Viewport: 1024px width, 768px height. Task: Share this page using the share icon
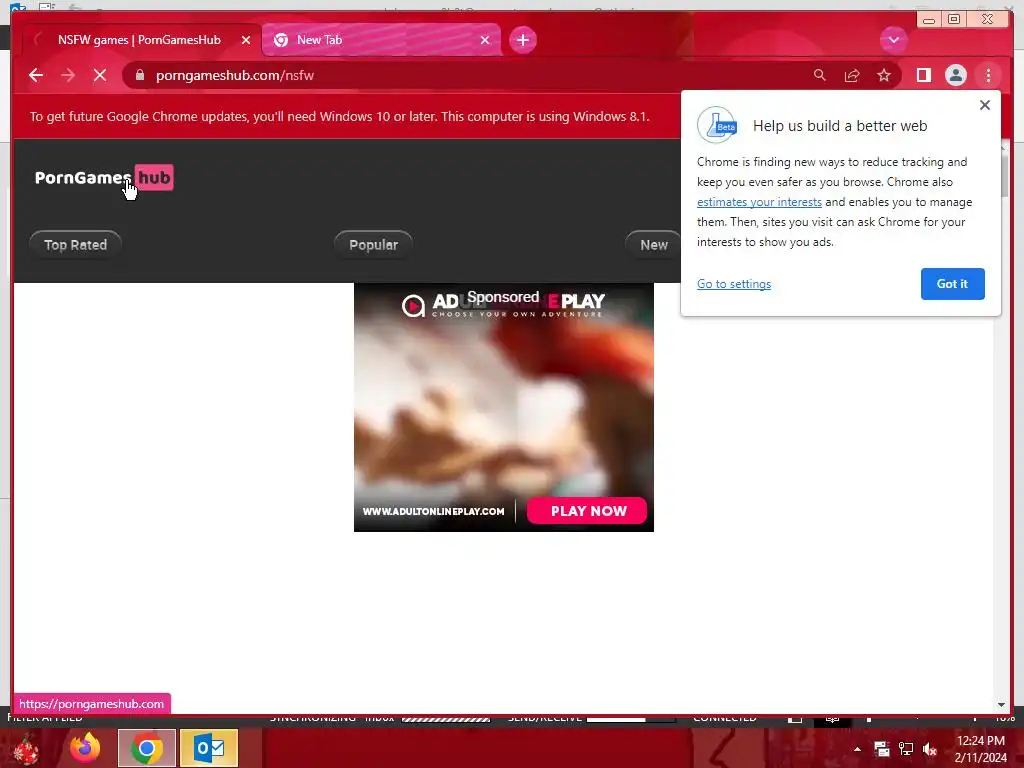click(x=852, y=75)
